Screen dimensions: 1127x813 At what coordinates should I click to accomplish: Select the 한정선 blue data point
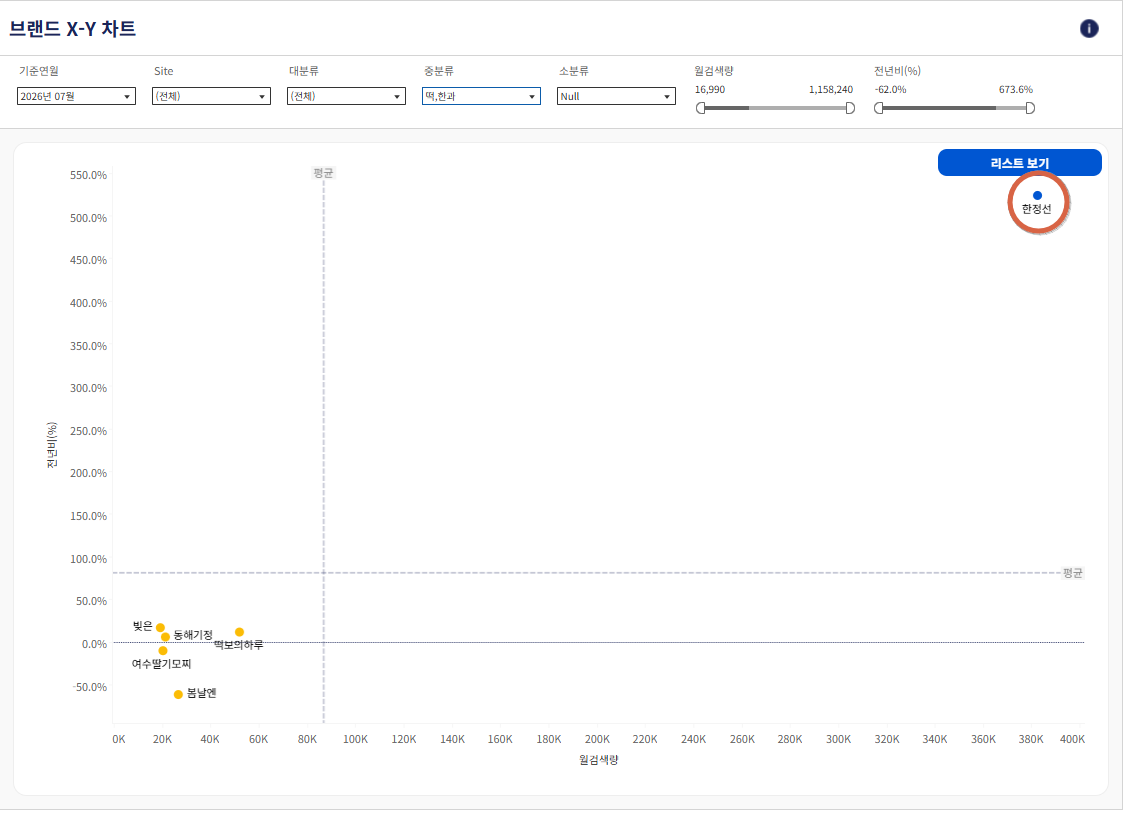(x=1037, y=196)
